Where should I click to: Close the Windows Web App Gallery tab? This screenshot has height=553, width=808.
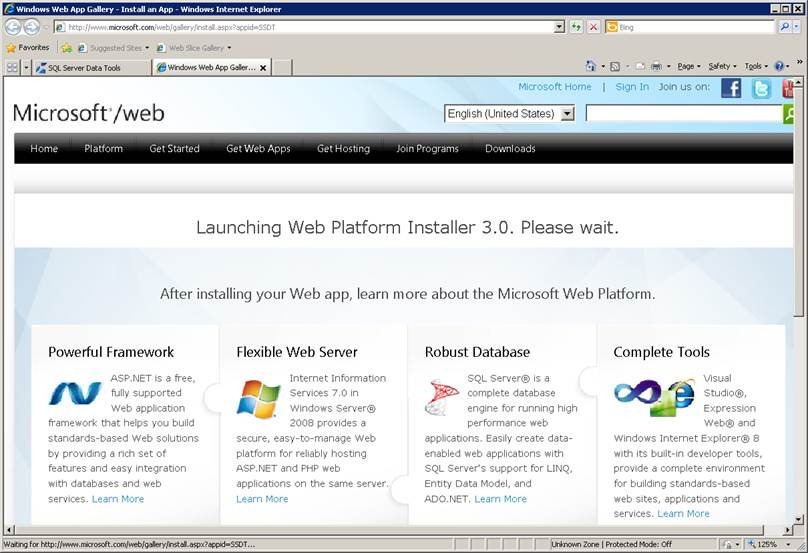[263, 68]
